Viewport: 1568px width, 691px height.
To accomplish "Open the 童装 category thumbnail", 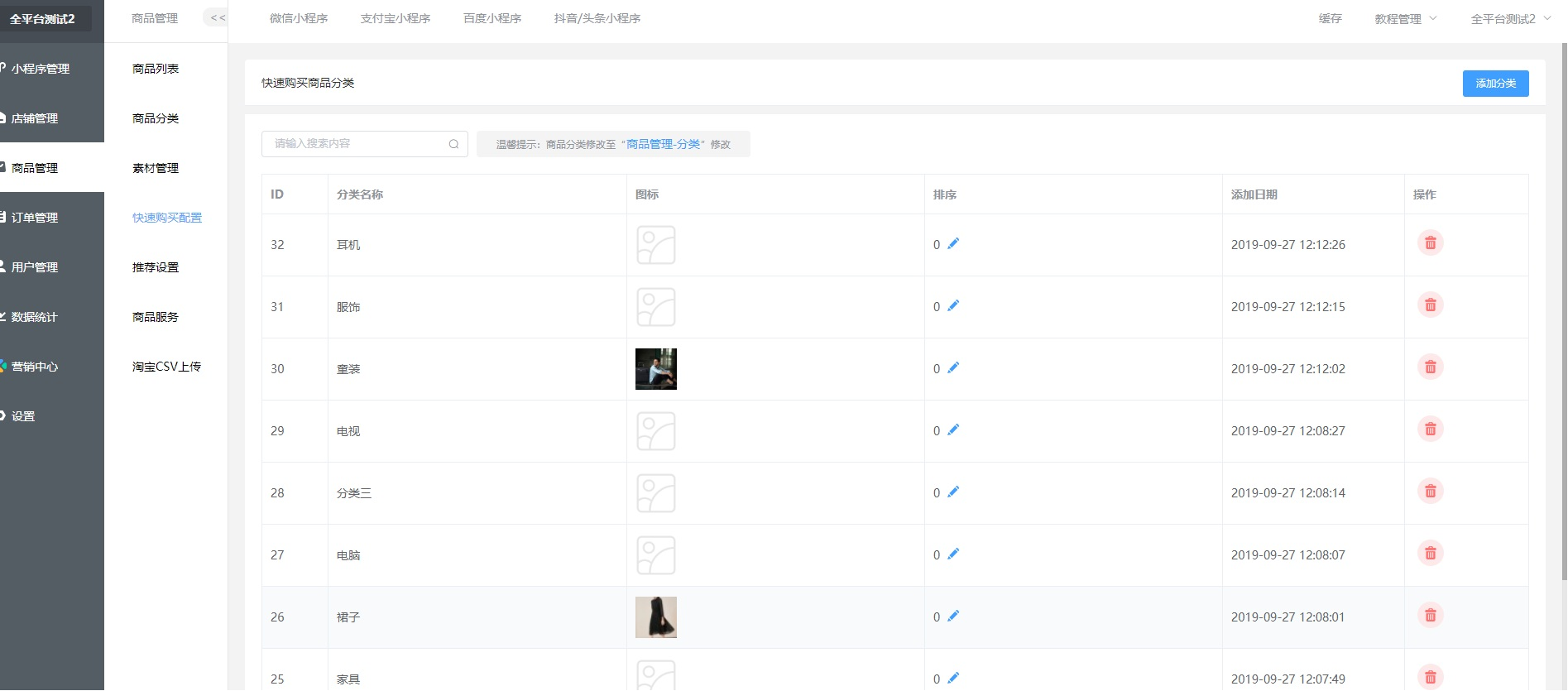I will point(656,369).
